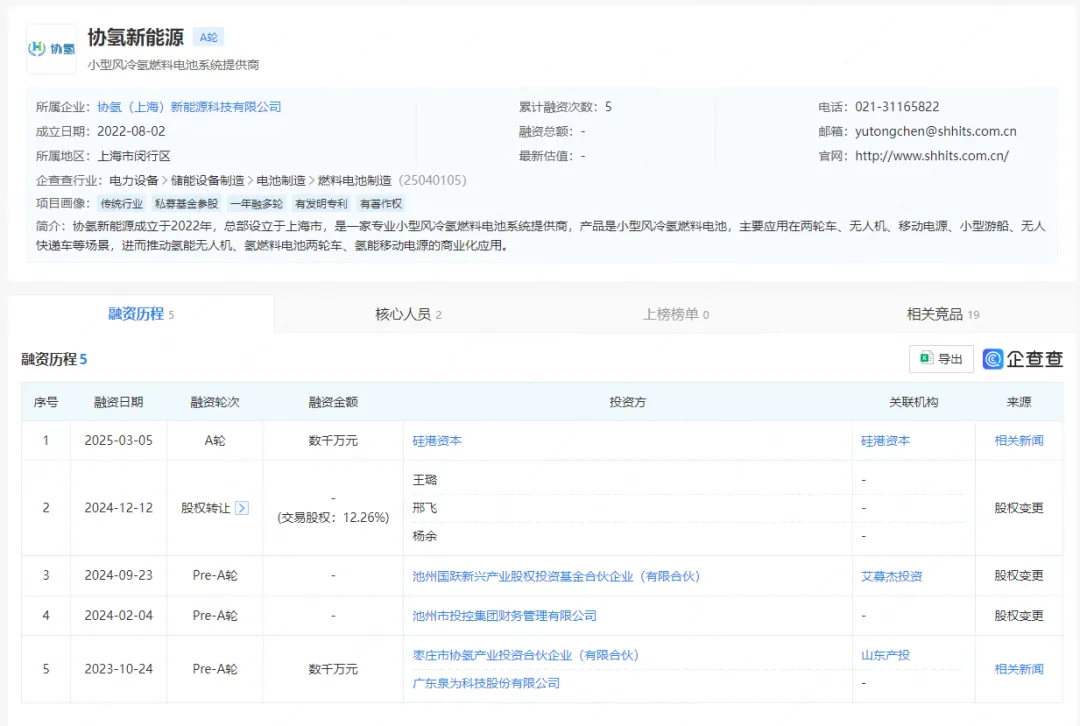Click 硅港资本 in the 关联机构 column
Viewport: 1080px width, 726px height.
click(x=885, y=441)
